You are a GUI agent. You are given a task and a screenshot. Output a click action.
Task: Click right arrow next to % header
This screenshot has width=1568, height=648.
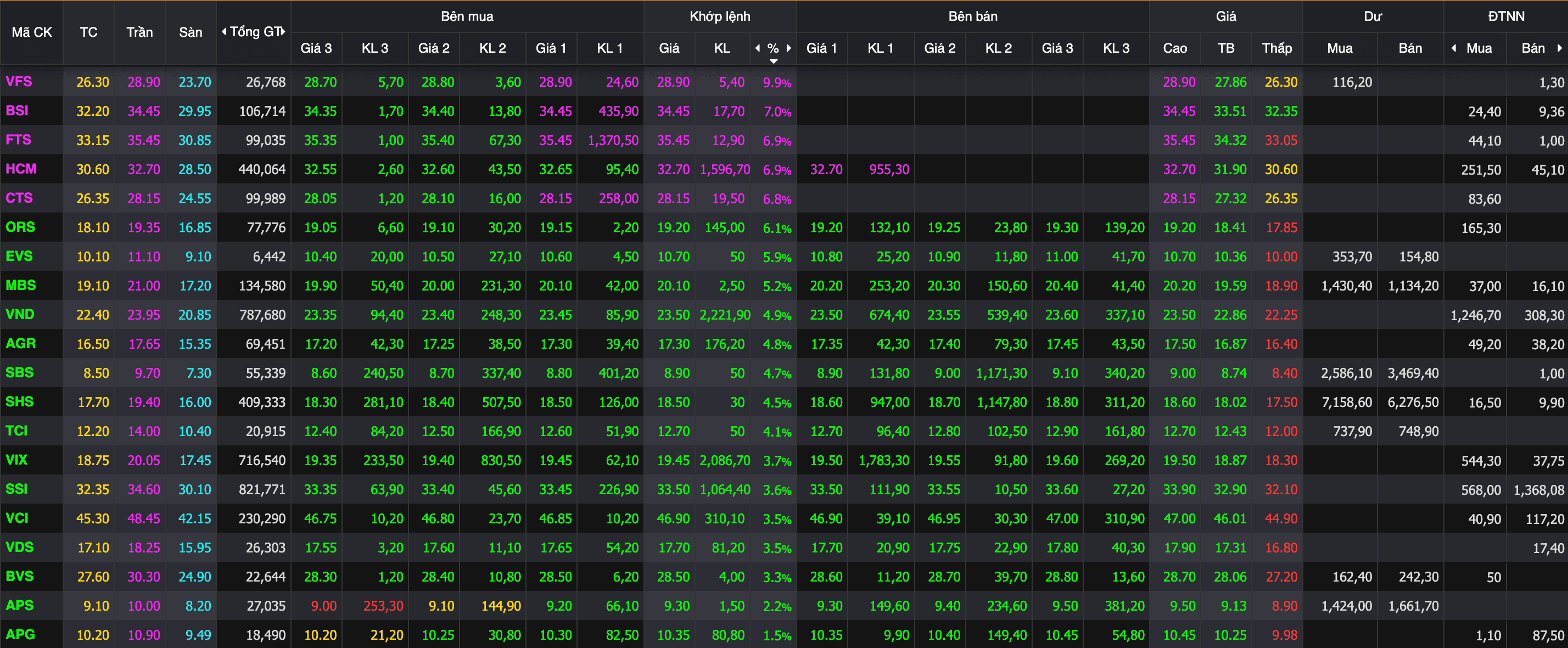point(789,48)
